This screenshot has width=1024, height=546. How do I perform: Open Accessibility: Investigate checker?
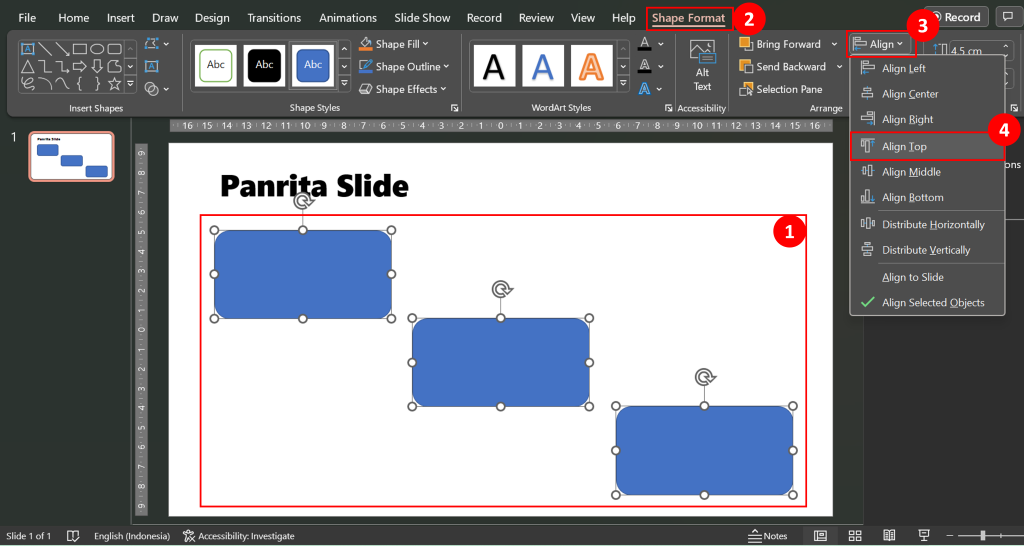click(x=238, y=536)
